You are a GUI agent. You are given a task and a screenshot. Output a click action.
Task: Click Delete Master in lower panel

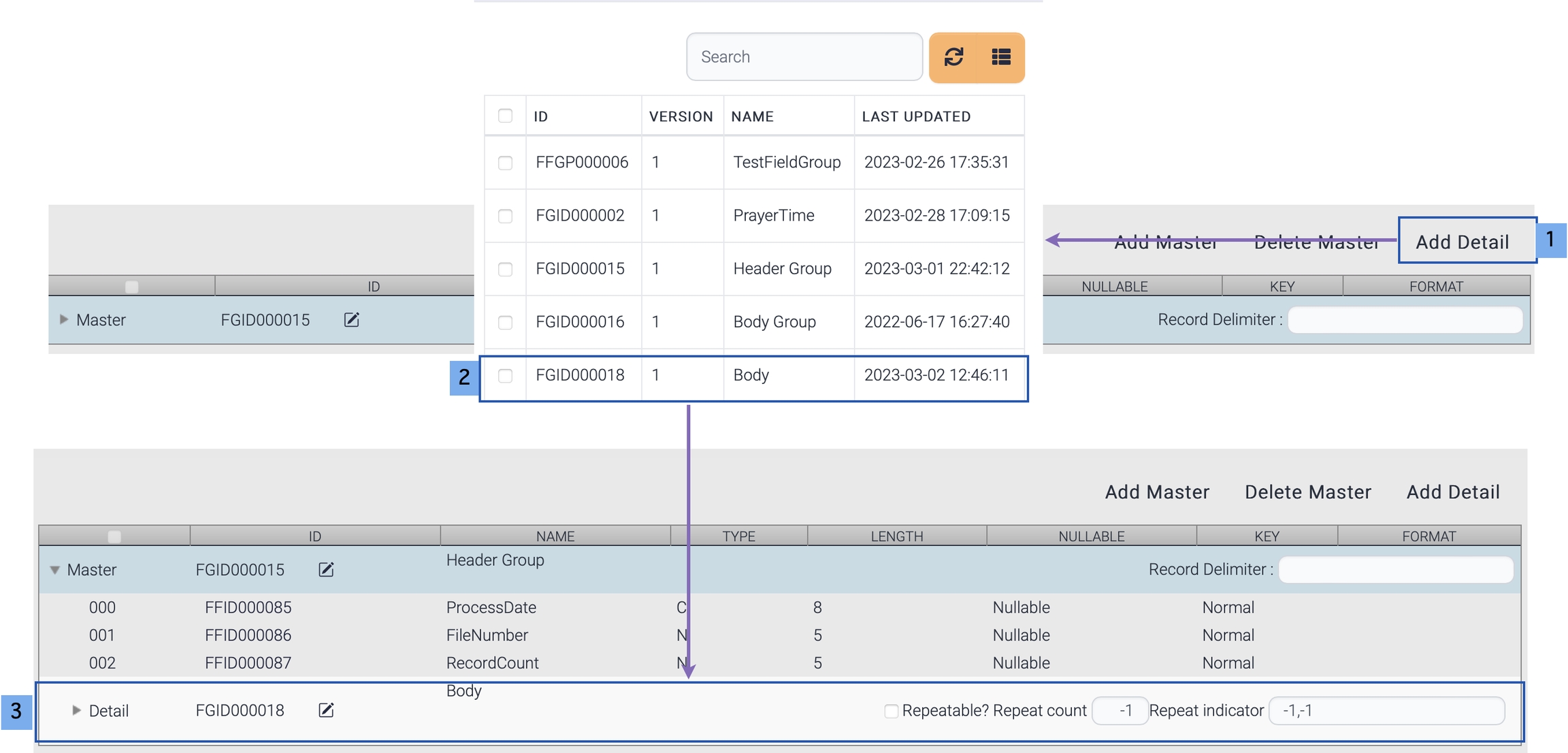click(1307, 492)
